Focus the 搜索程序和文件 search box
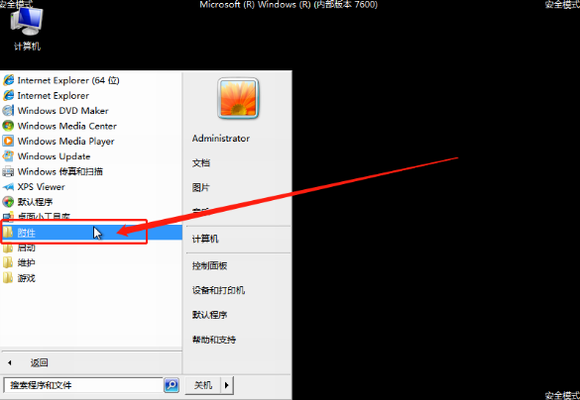This screenshot has width=580, height=400. click(x=83, y=385)
